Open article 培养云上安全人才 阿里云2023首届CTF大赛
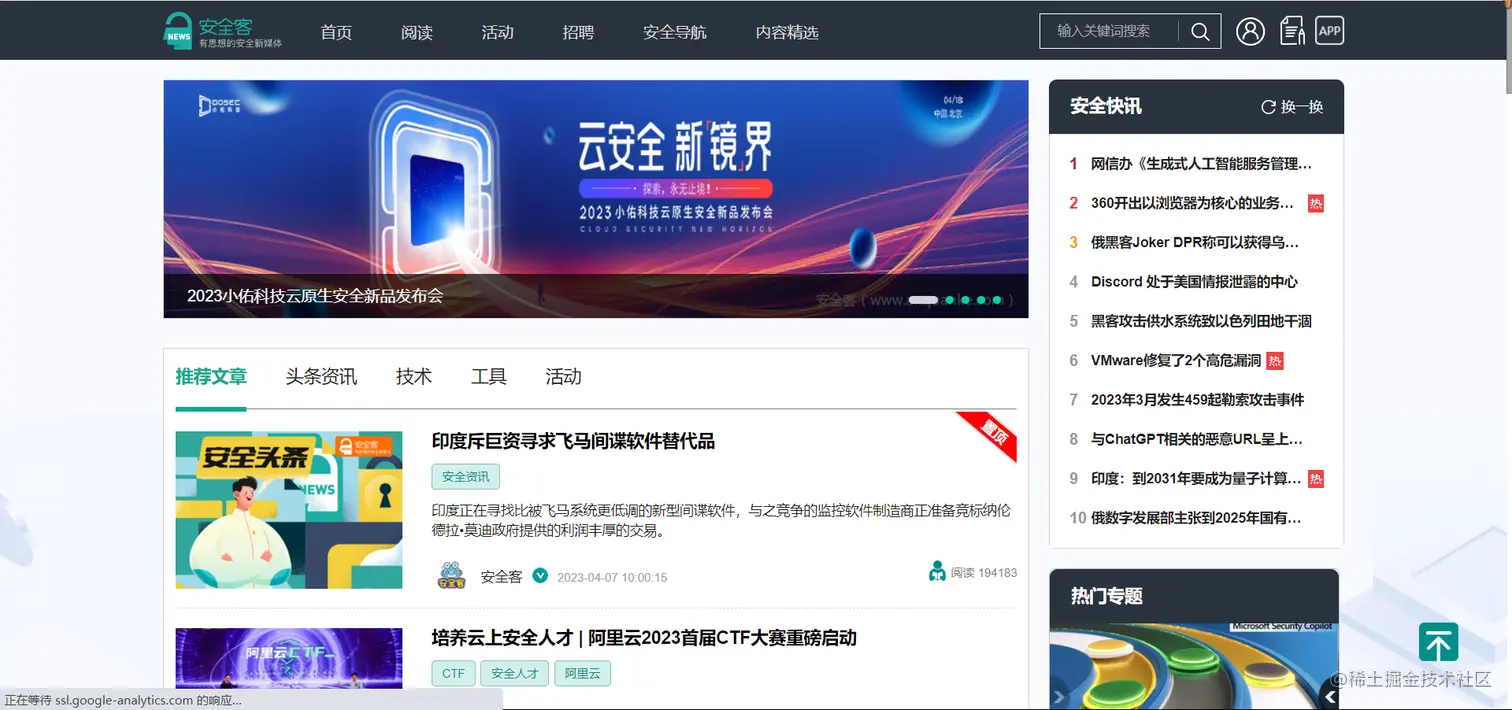Image resolution: width=1512 pixels, height=710 pixels. click(x=644, y=638)
